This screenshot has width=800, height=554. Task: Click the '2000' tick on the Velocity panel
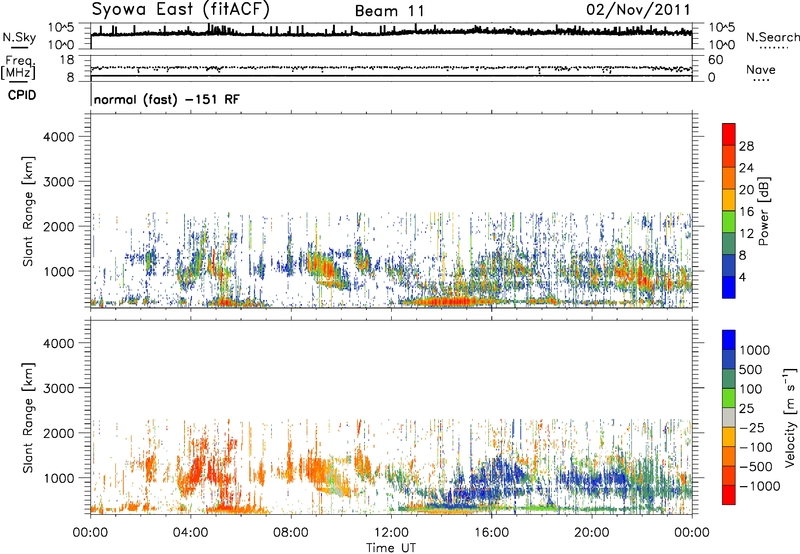[58, 433]
